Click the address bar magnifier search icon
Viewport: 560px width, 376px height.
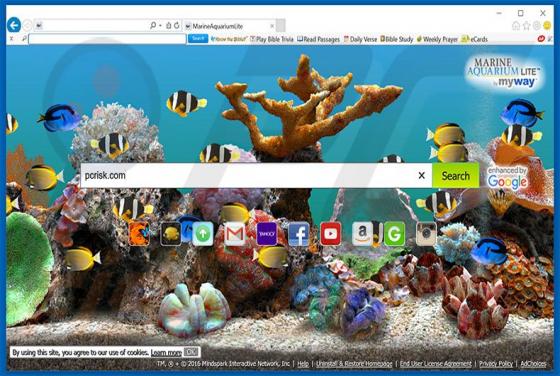pyautogui.click(x=153, y=25)
